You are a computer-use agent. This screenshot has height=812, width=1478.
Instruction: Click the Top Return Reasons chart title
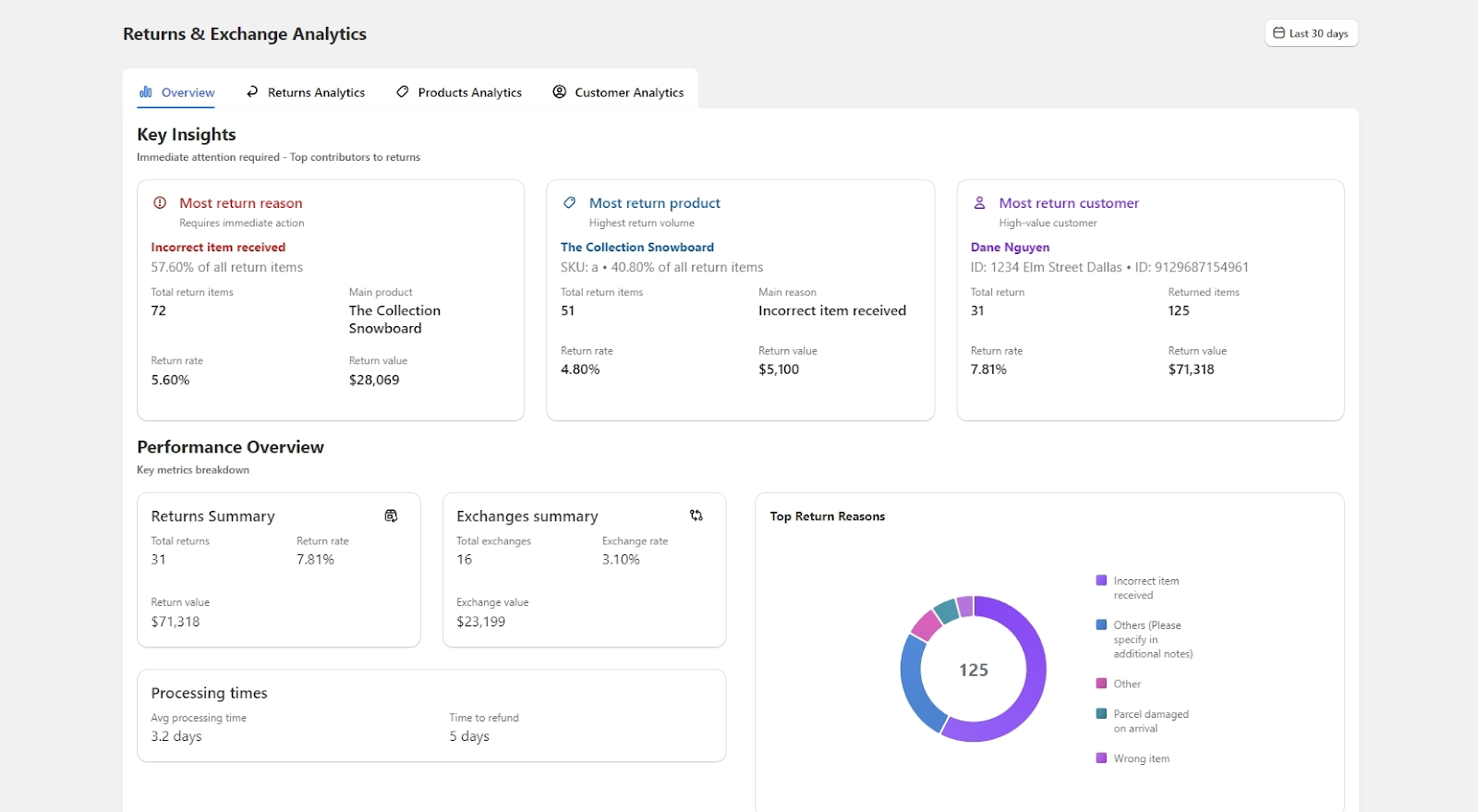828,516
